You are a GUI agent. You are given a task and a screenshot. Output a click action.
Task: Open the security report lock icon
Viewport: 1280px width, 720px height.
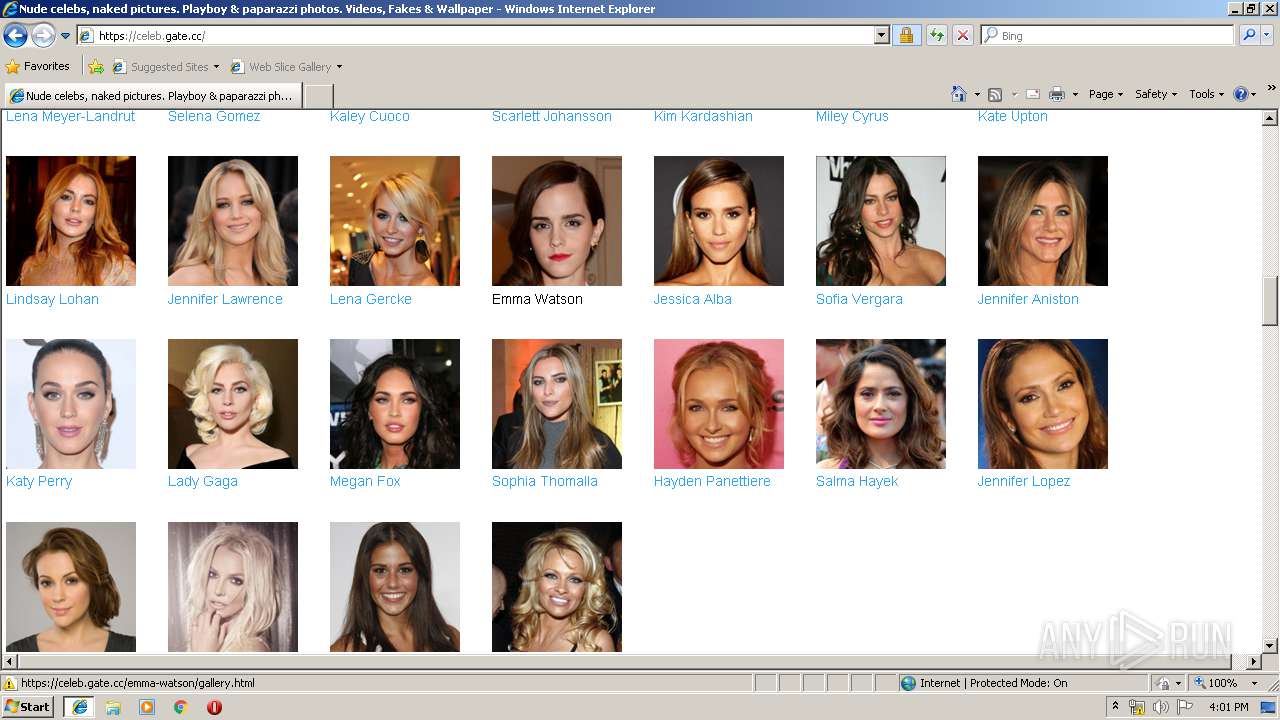point(906,35)
